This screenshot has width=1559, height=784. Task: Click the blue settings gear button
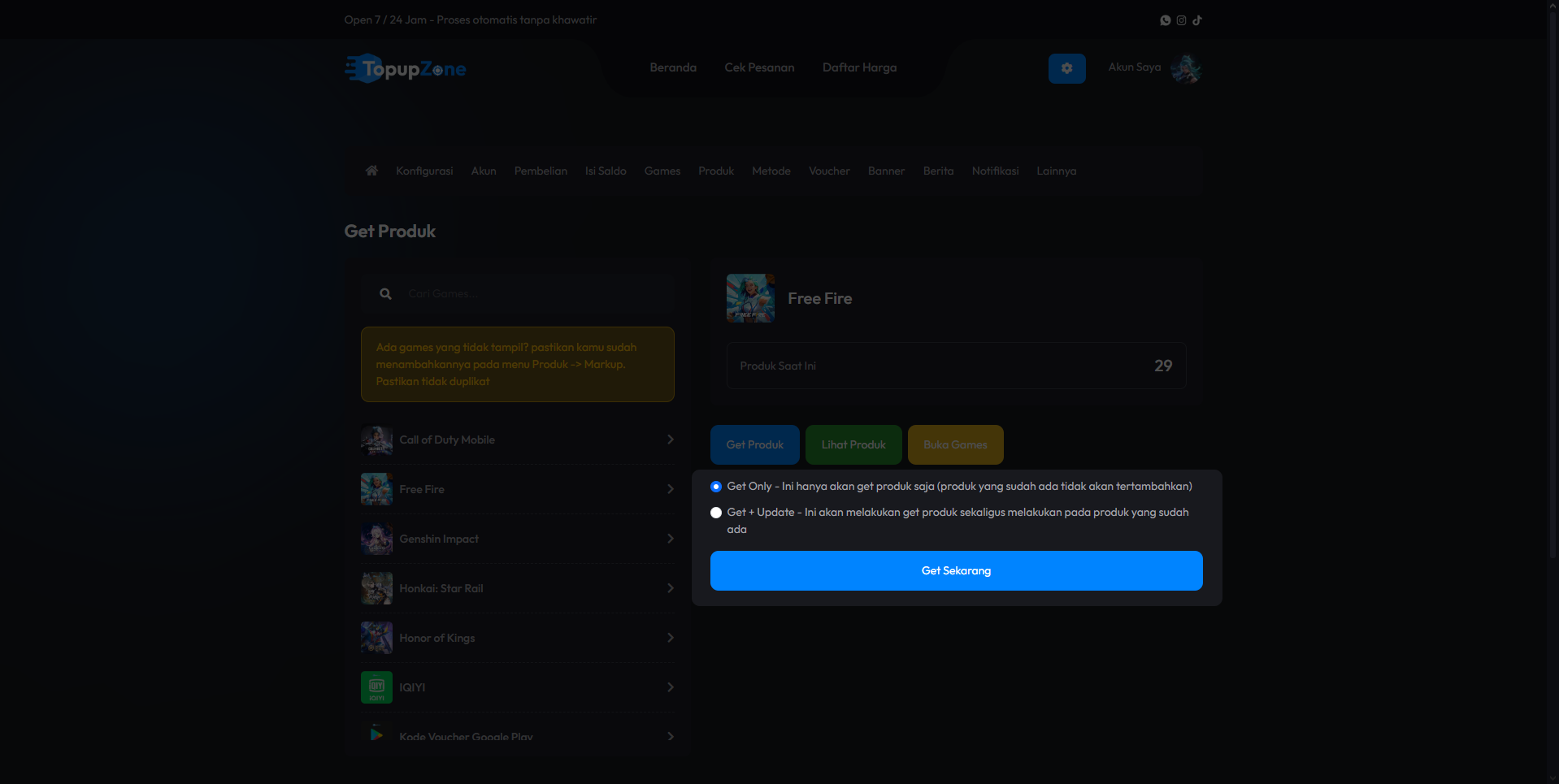coord(1066,68)
